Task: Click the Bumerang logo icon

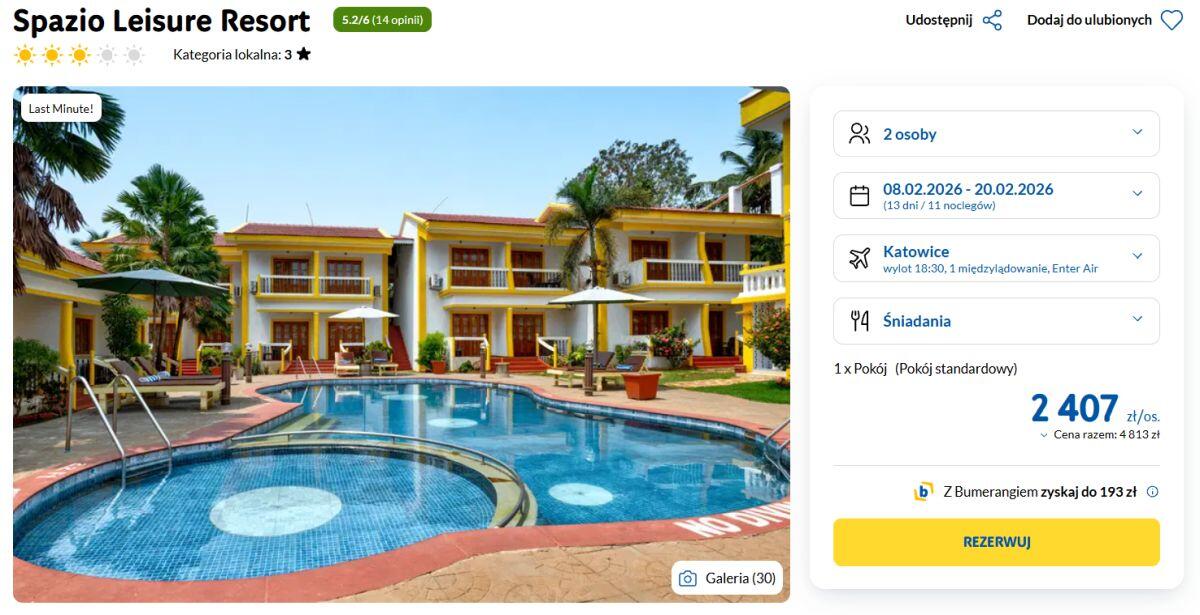Action: (923, 491)
